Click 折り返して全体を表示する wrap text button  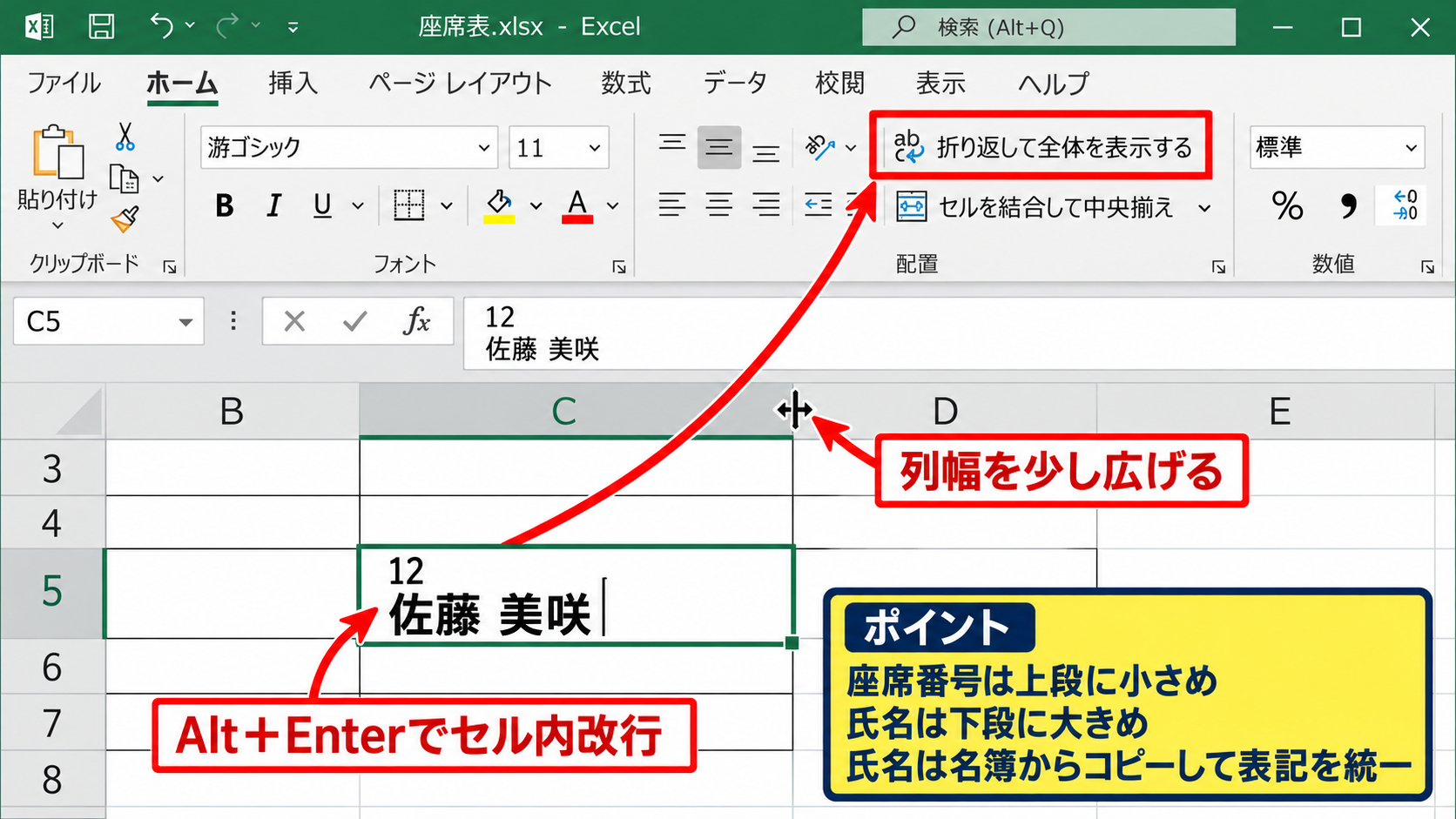coord(1042,146)
